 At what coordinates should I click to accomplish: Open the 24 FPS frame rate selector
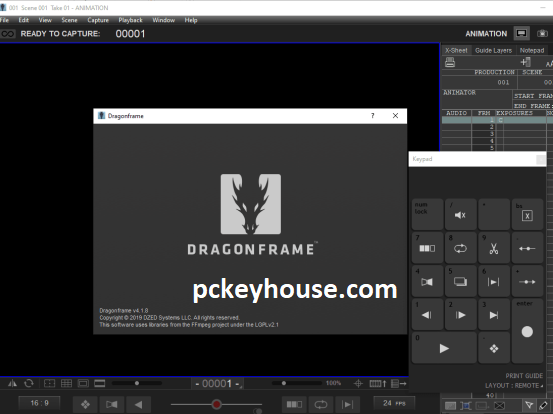[x=394, y=403]
